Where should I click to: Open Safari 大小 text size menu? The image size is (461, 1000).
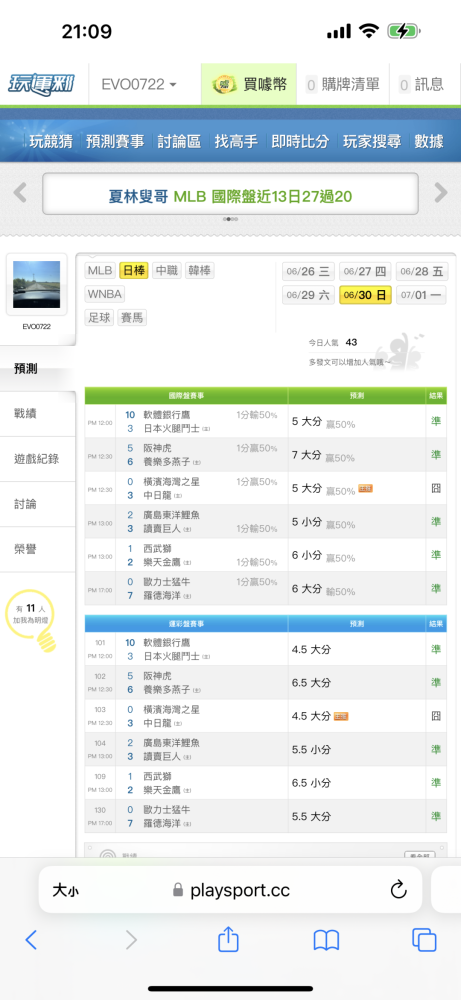[x=66, y=890]
